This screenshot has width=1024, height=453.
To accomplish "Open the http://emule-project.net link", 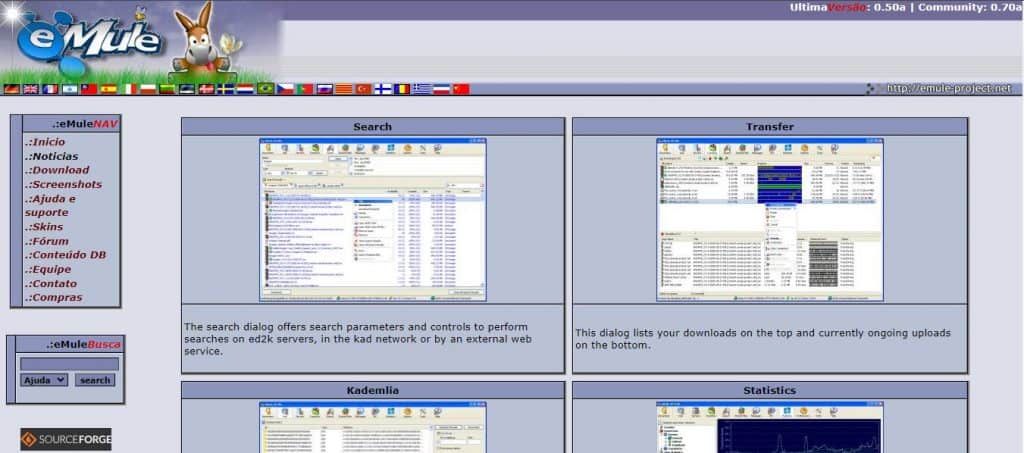I will 948,88.
